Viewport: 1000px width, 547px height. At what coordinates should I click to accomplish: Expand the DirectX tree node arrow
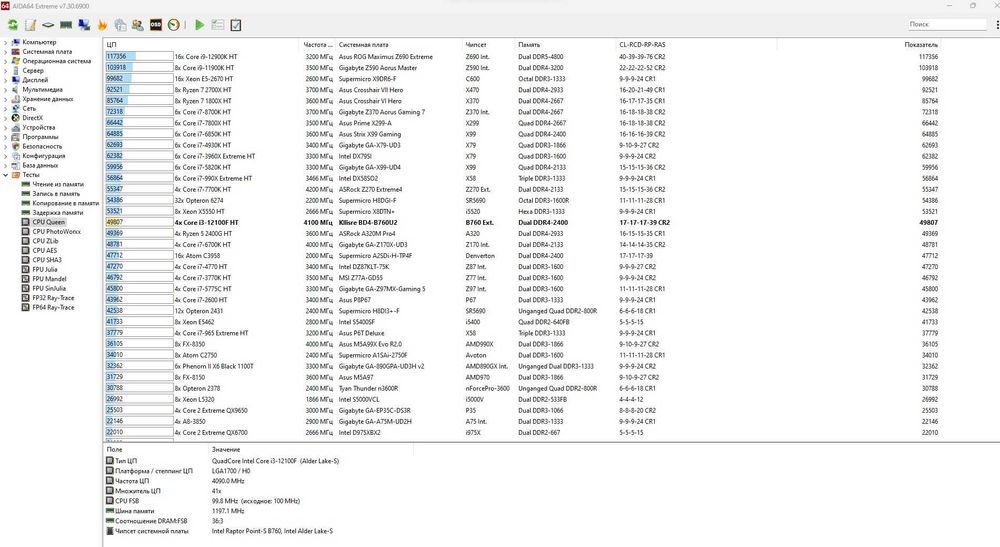coord(5,118)
